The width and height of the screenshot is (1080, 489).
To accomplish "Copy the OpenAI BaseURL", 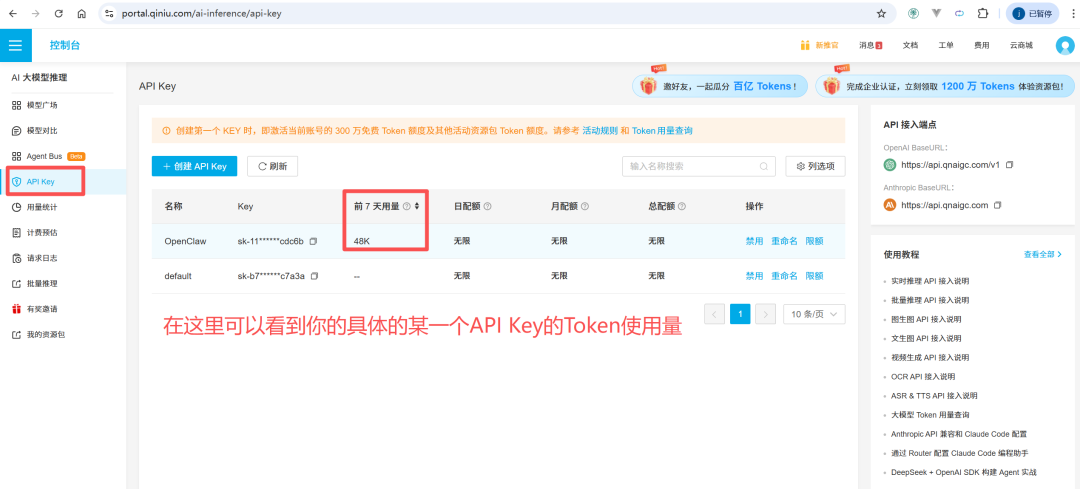I will 1009,165.
